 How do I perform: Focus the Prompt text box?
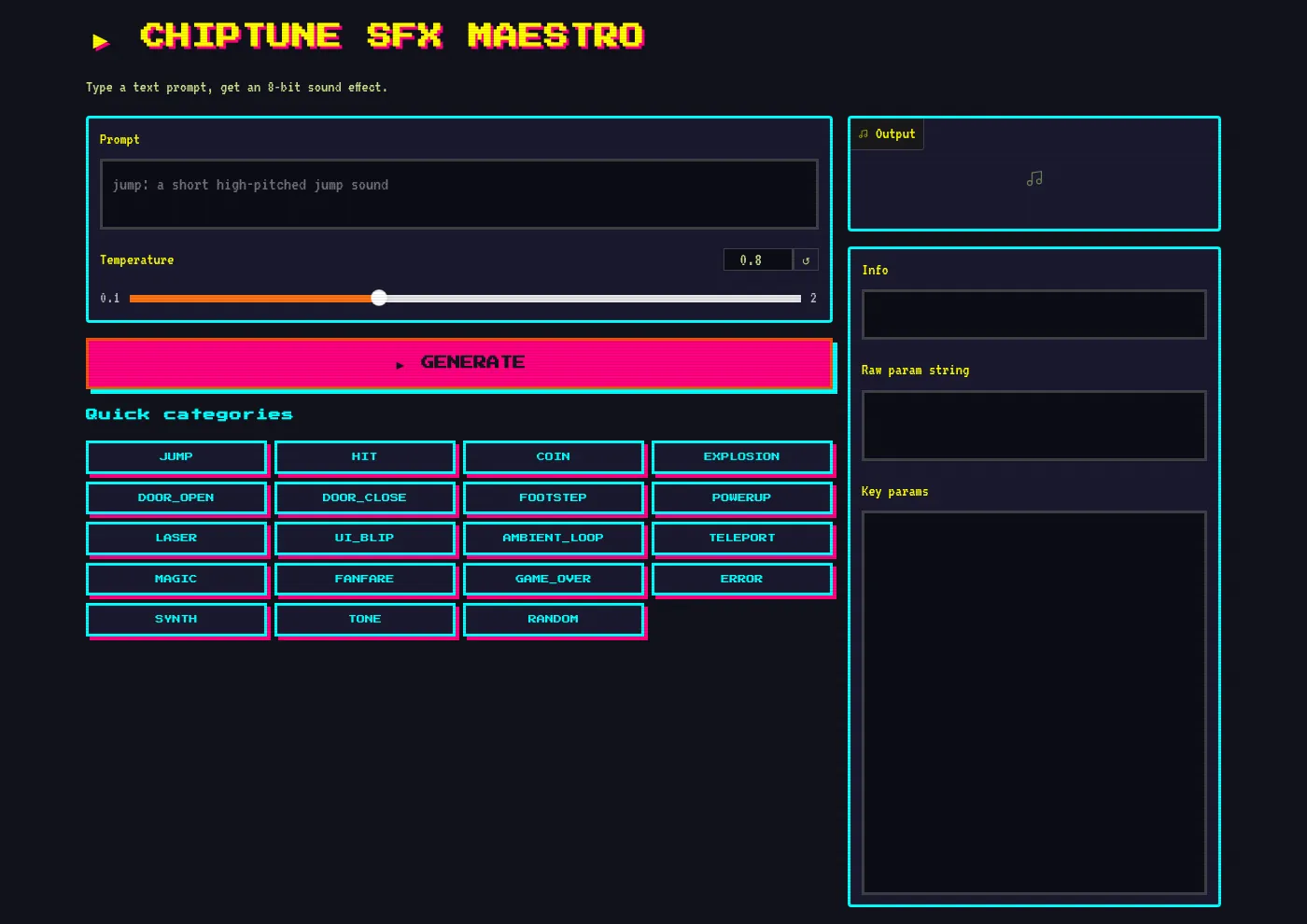[x=459, y=194]
